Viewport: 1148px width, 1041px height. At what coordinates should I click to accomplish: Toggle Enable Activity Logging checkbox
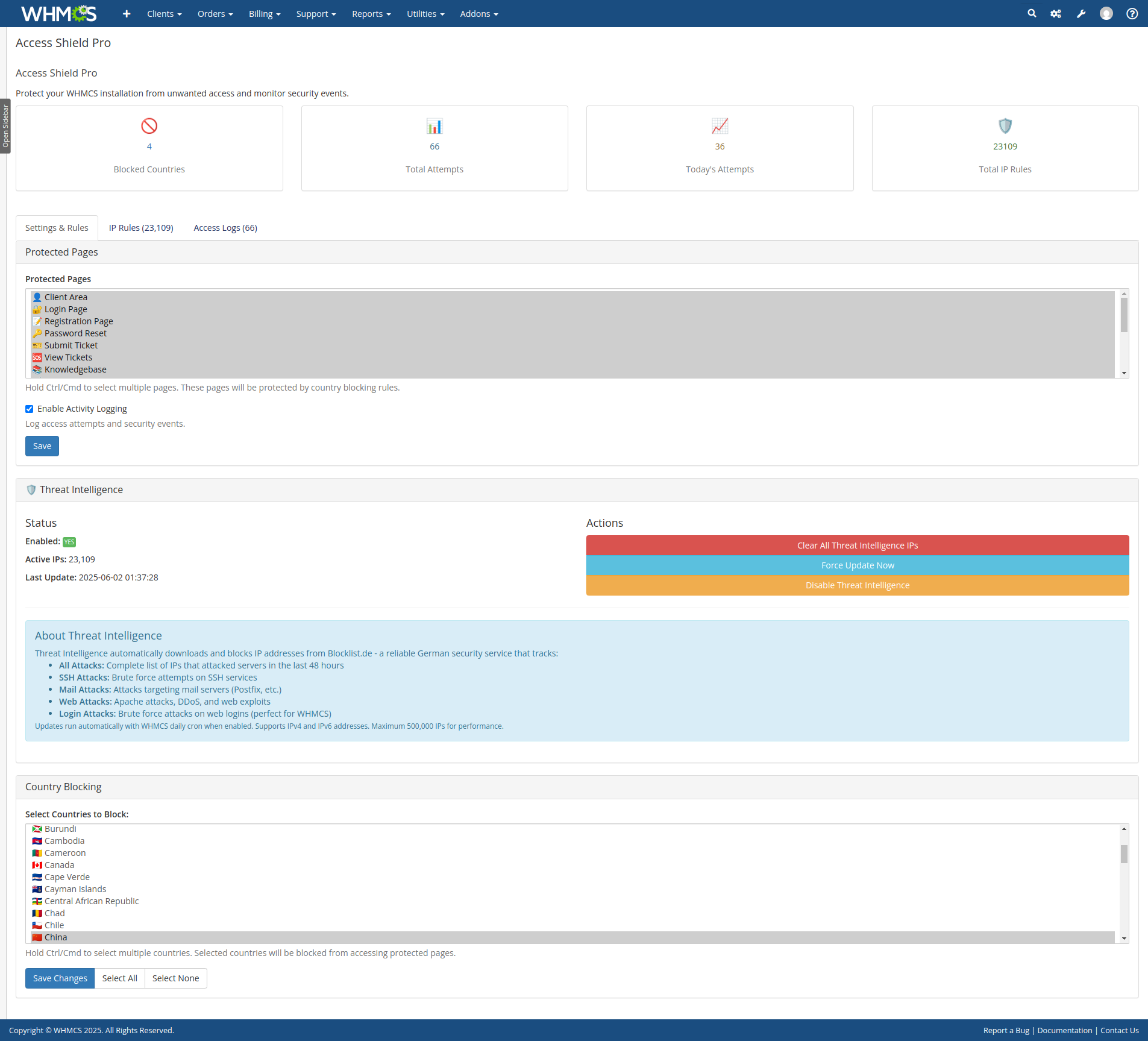(x=29, y=409)
